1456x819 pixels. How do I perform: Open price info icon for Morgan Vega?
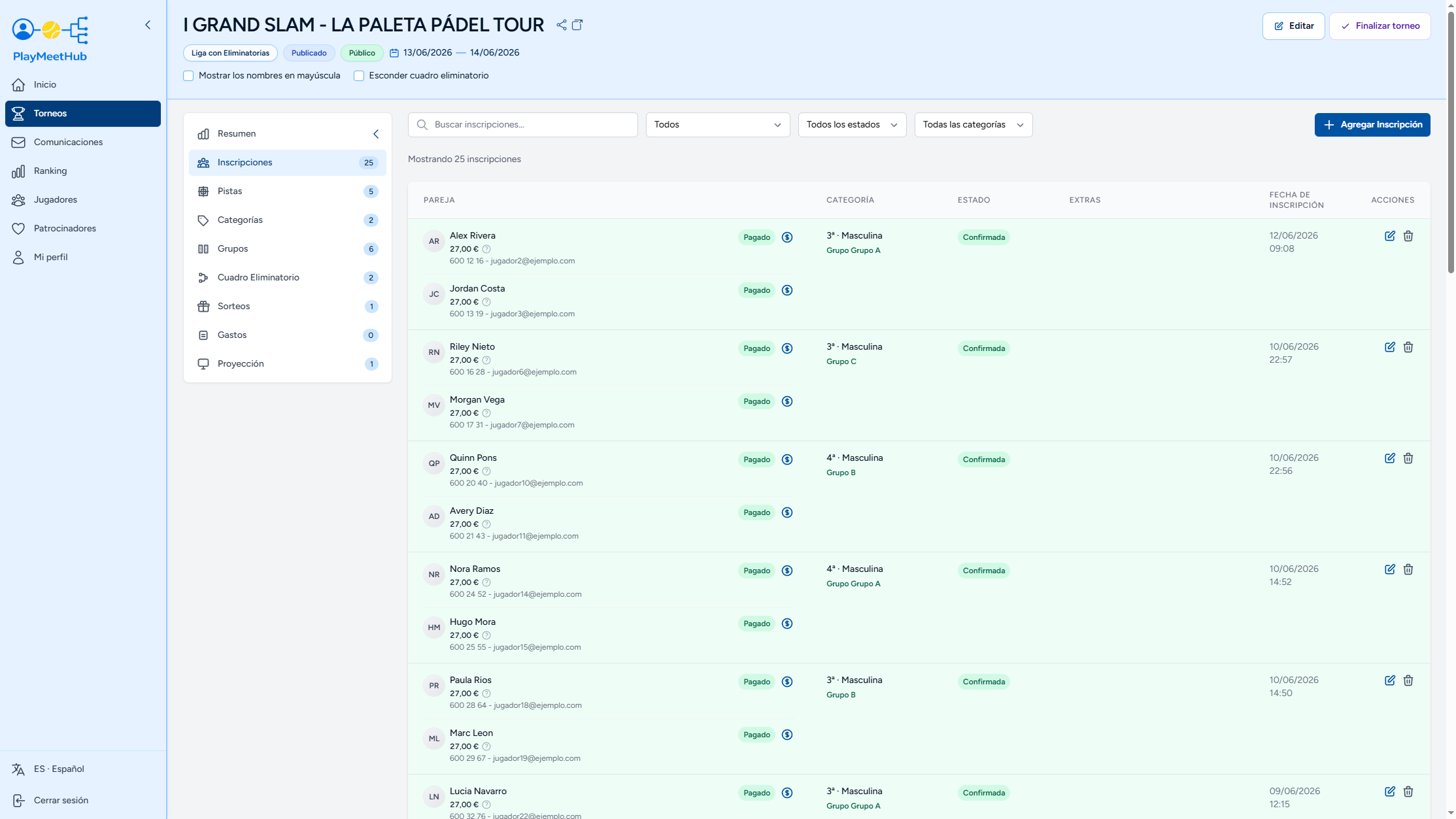[486, 413]
